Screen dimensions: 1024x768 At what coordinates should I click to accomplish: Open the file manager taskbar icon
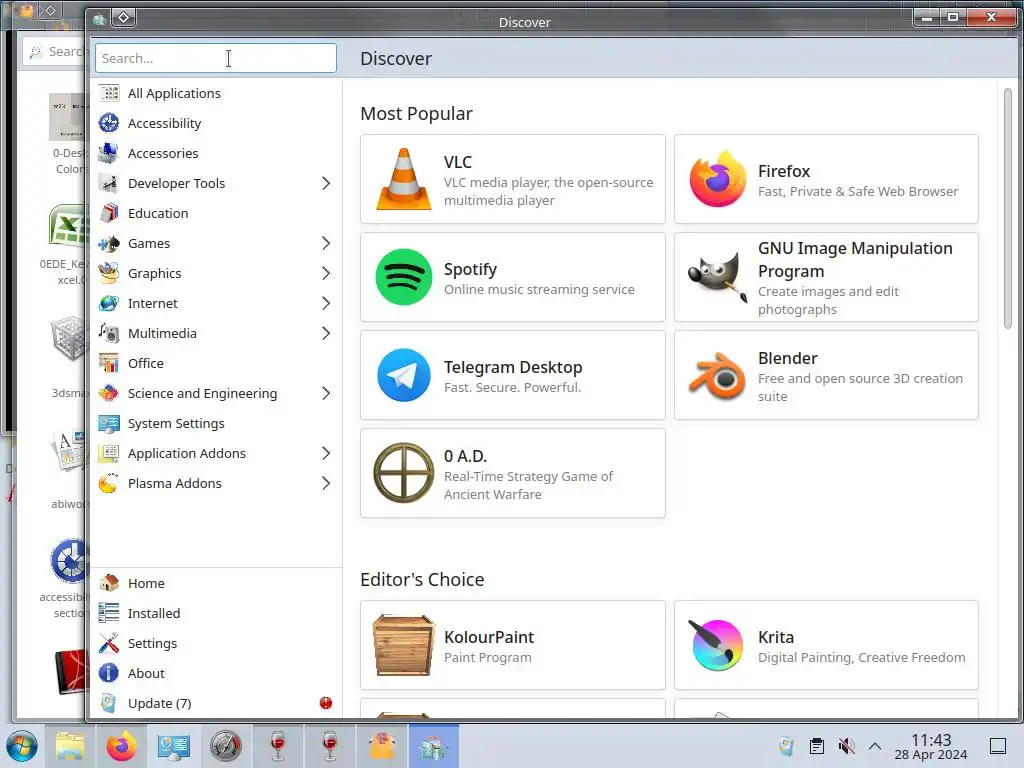coord(69,746)
